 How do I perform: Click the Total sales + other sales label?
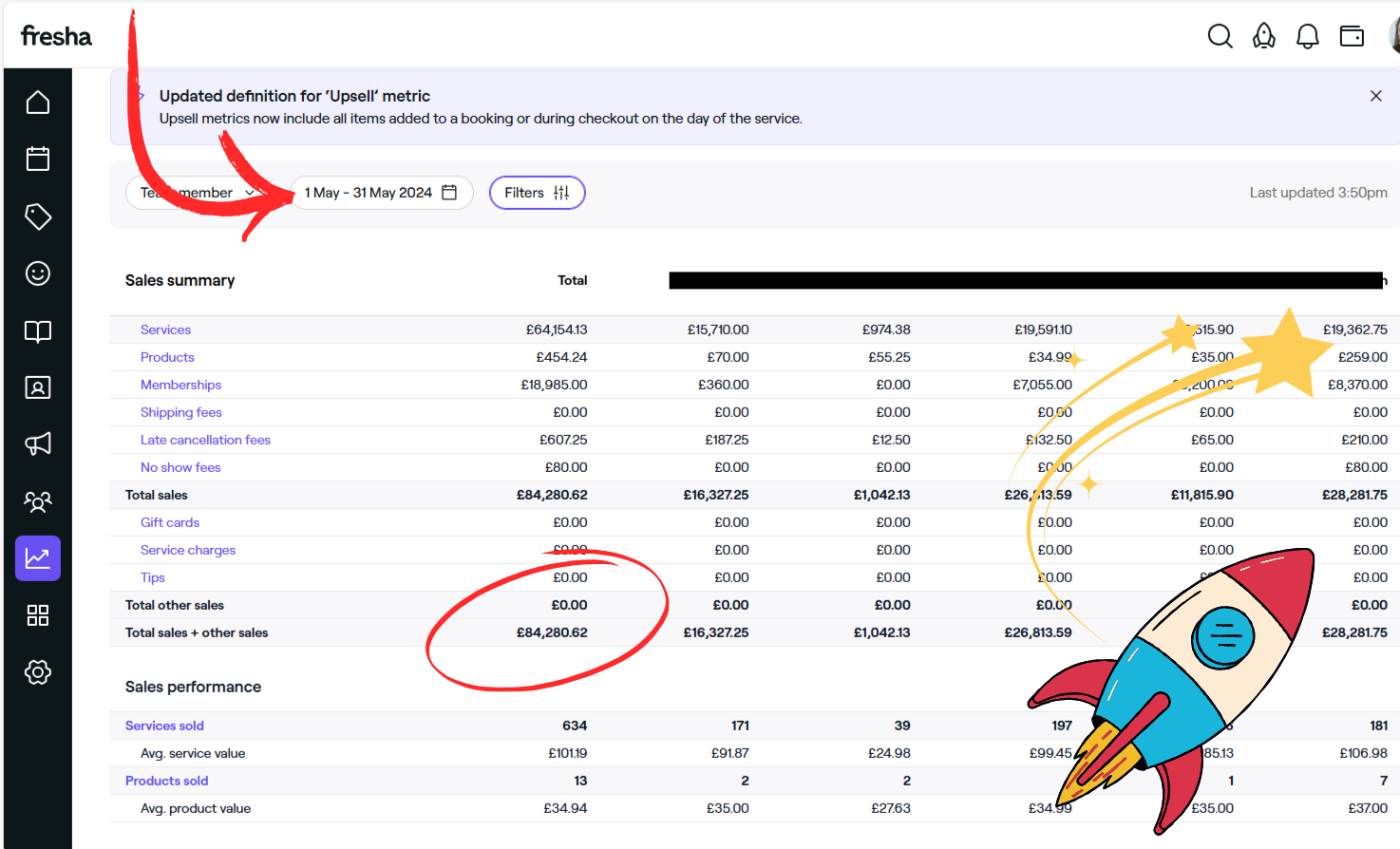[197, 632]
